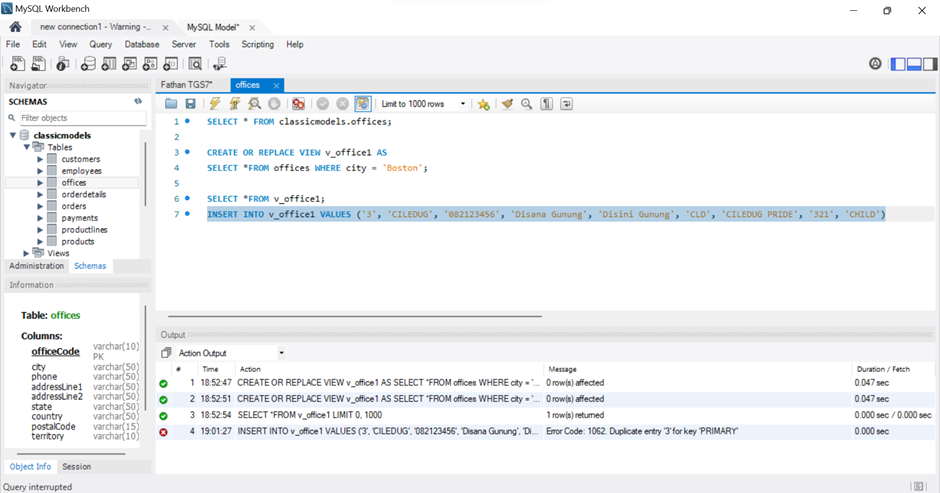Toggle the bottom output panel visibility

coord(914,64)
